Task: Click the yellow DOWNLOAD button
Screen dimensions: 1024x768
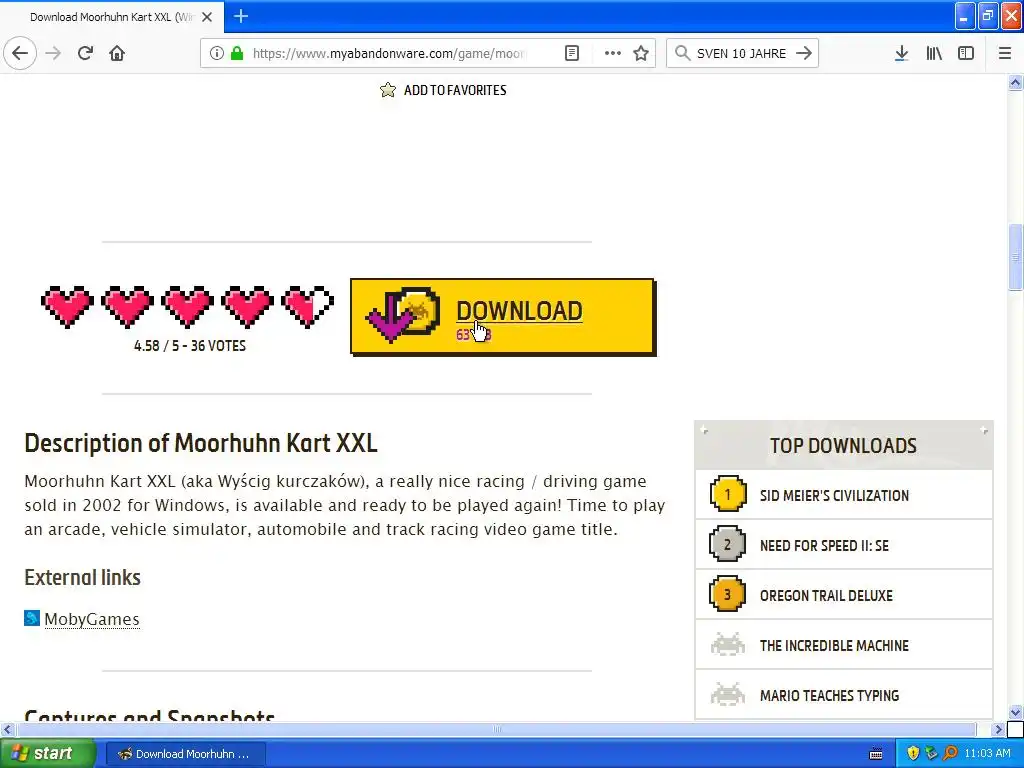Action: click(x=503, y=317)
